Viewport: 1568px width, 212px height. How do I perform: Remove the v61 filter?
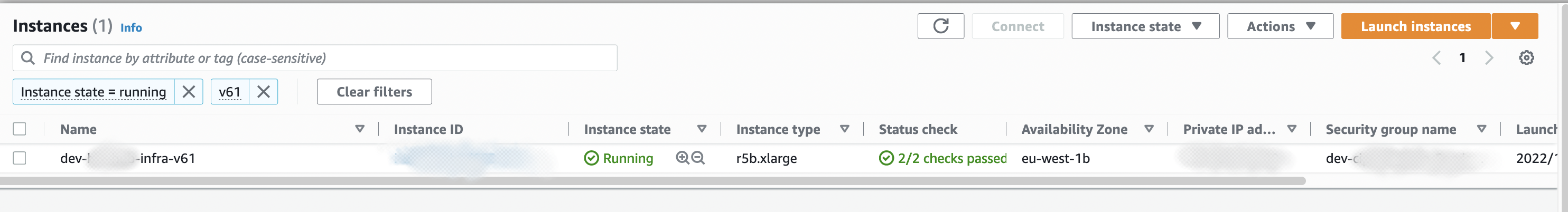[x=264, y=92]
